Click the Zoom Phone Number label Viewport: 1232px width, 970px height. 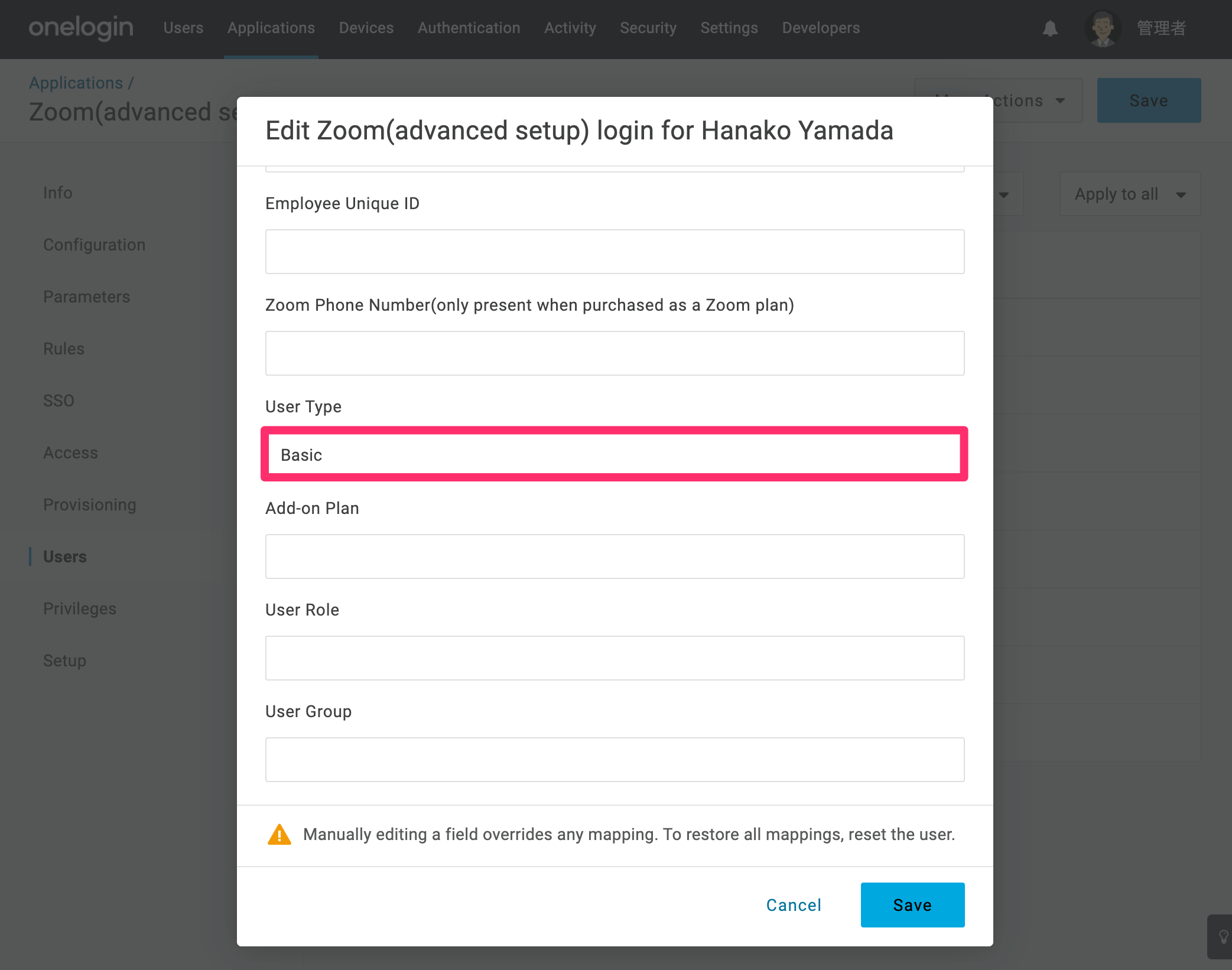click(529, 305)
